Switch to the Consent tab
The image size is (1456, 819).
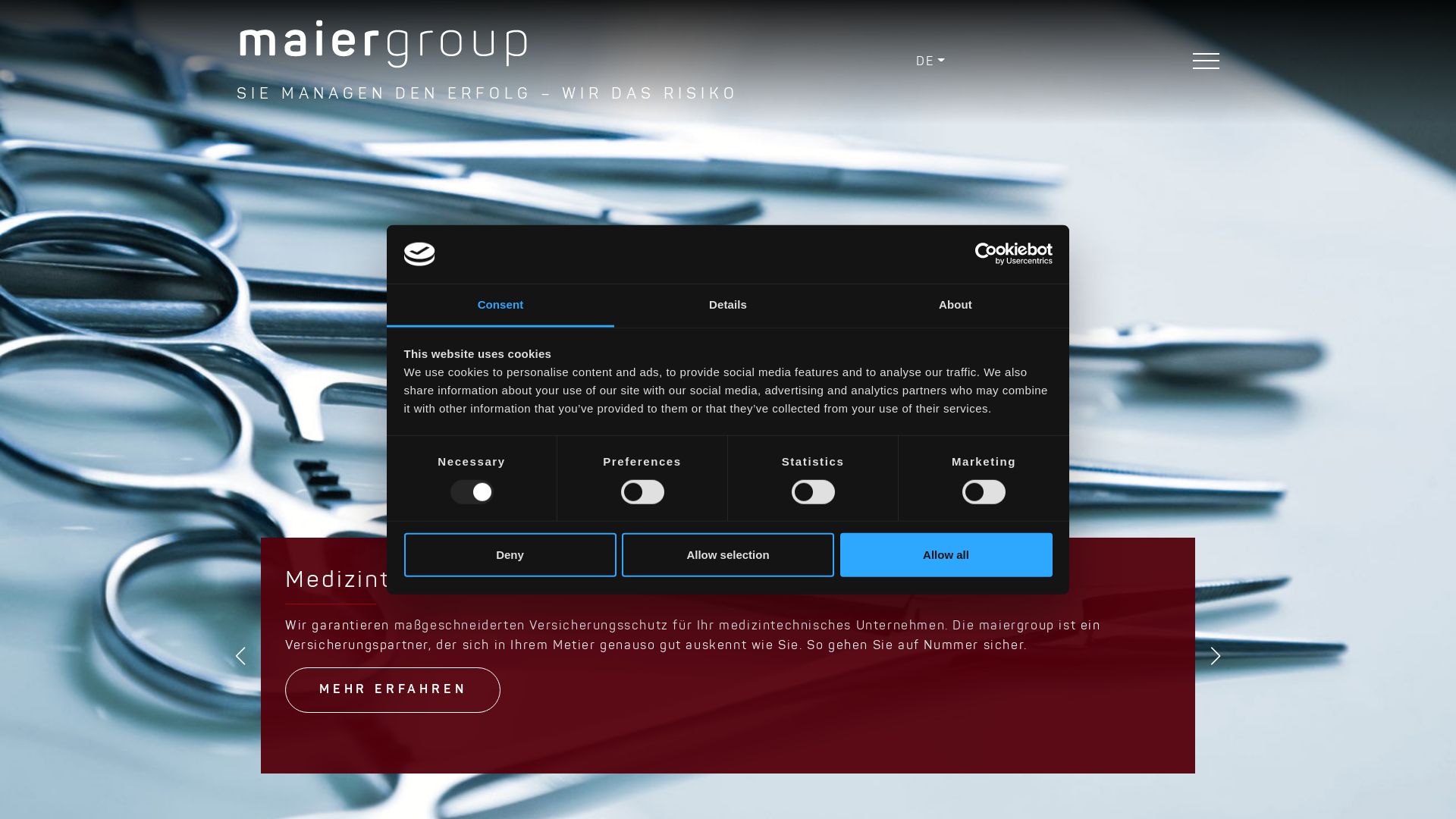500,306
